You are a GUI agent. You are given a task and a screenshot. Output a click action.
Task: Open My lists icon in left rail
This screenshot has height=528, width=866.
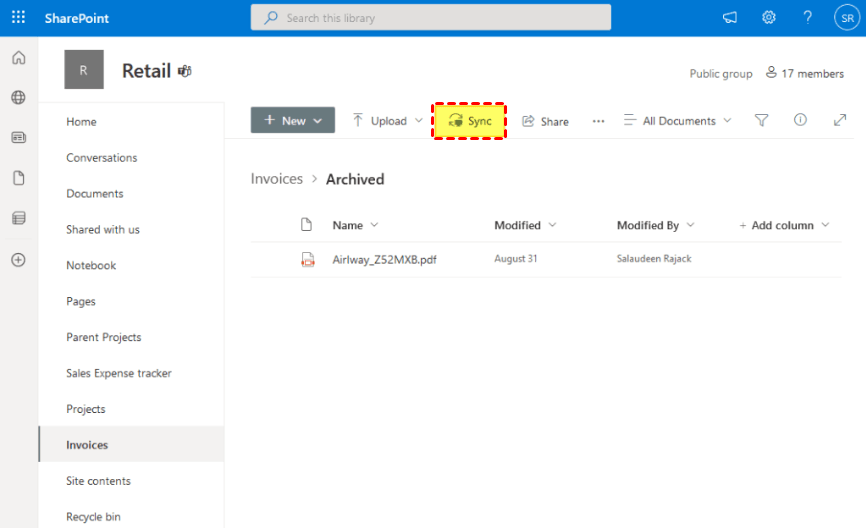[19, 218]
